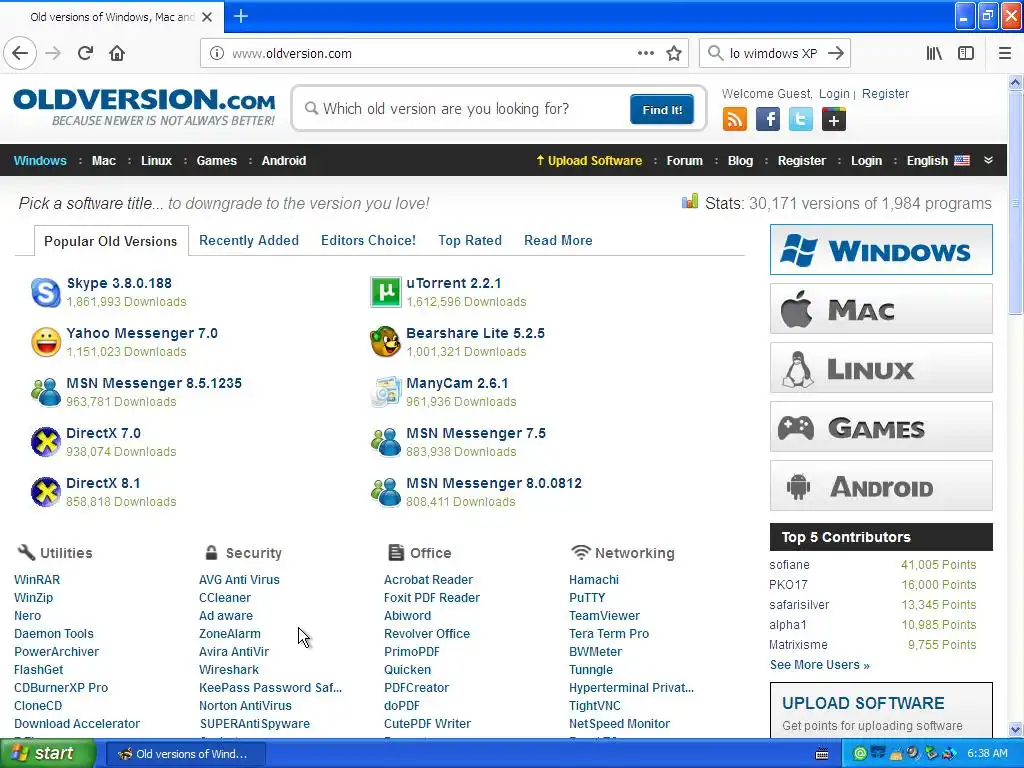Submit the search bar arrow
The width and height of the screenshot is (1024, 768).
pos(835,53)
